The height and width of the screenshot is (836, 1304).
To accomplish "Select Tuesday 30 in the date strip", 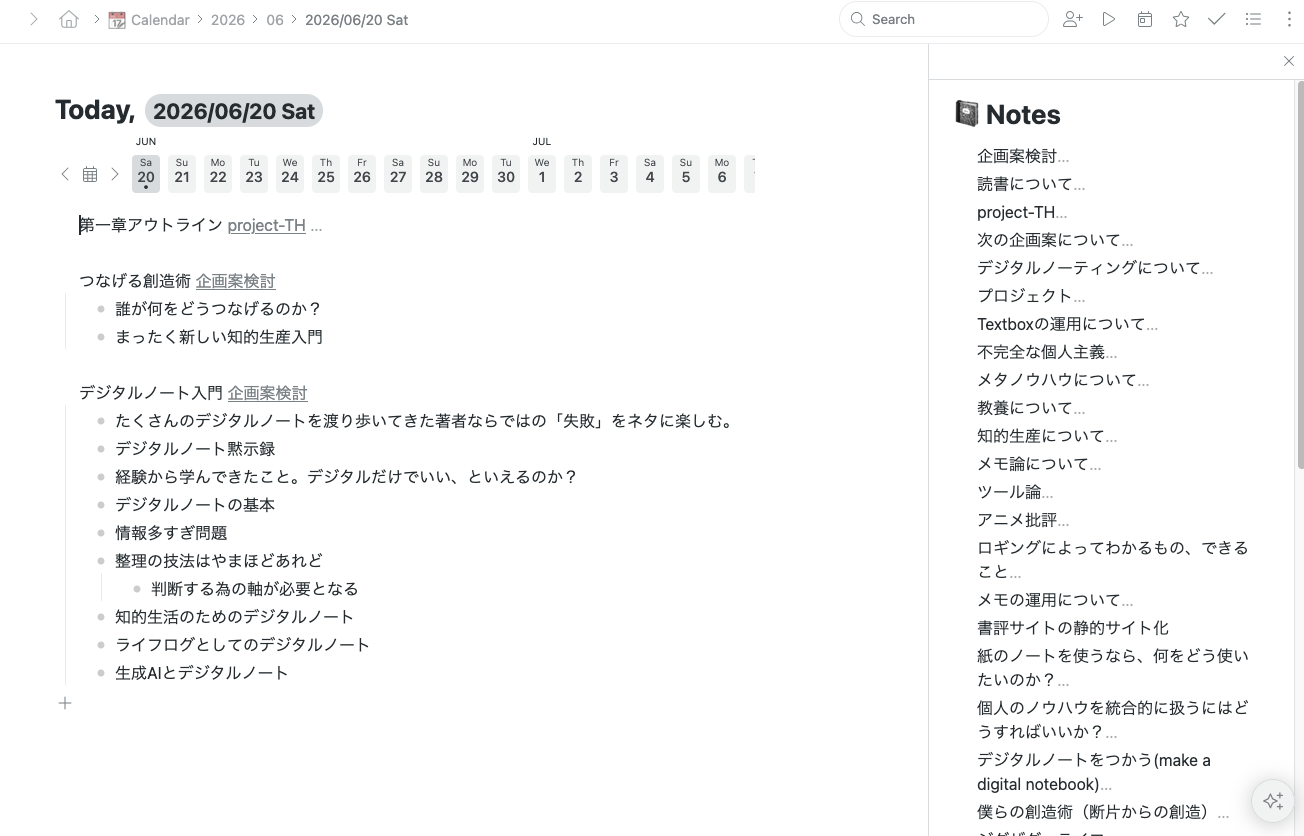I will point(506,173).
